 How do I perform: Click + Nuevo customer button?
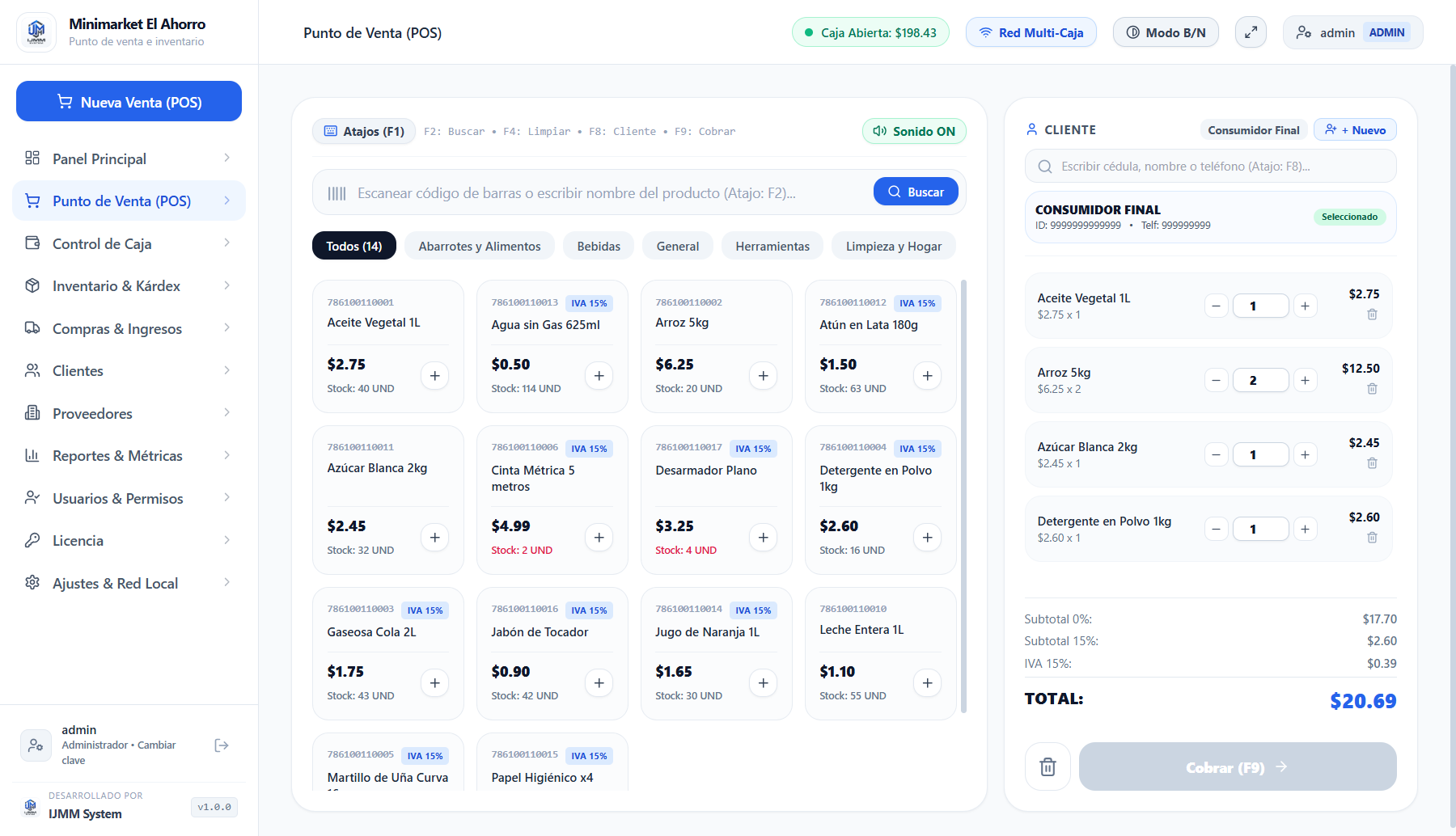1355,130
